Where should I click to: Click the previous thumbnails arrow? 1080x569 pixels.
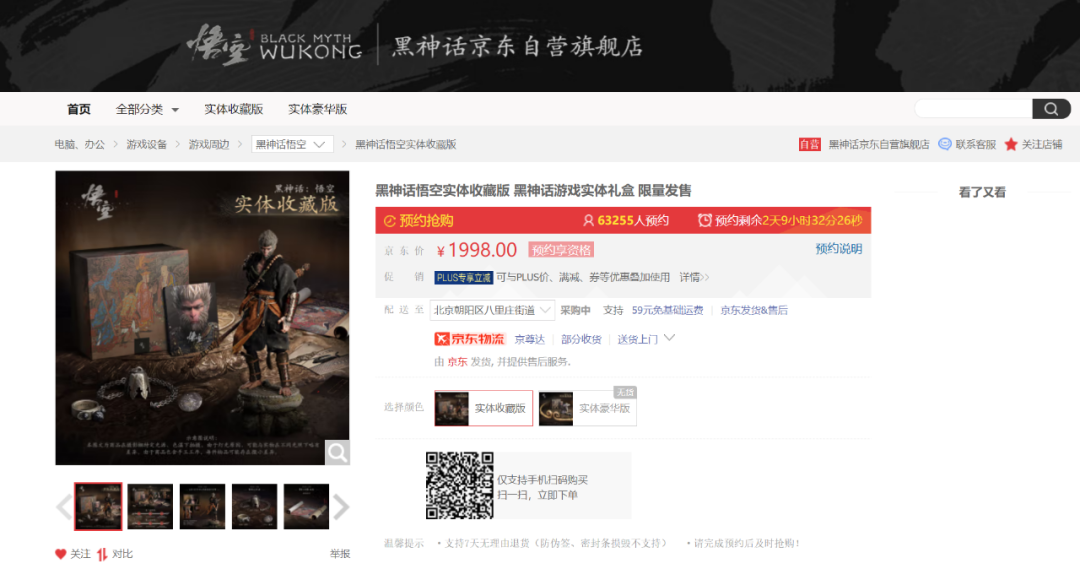64,507
